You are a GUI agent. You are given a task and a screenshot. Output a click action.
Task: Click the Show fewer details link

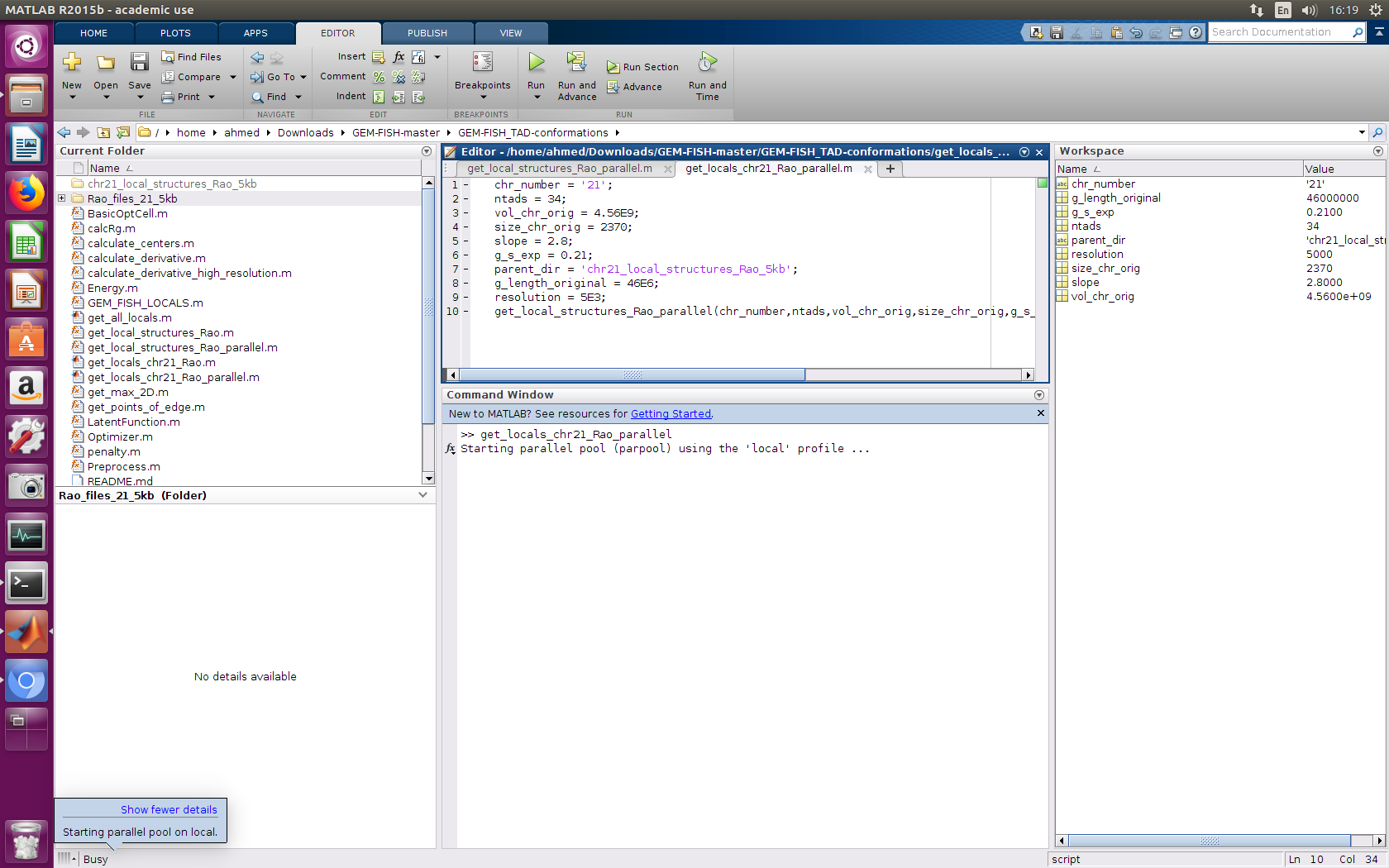pyautogui.click(x=169, y=809)
